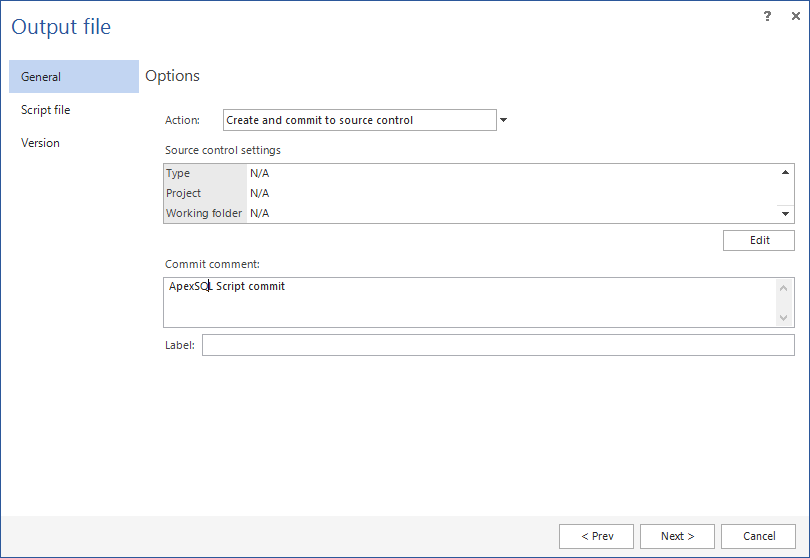810x558 pixels.
Task: Open the Version tab
Action: [x=41, y=143]
